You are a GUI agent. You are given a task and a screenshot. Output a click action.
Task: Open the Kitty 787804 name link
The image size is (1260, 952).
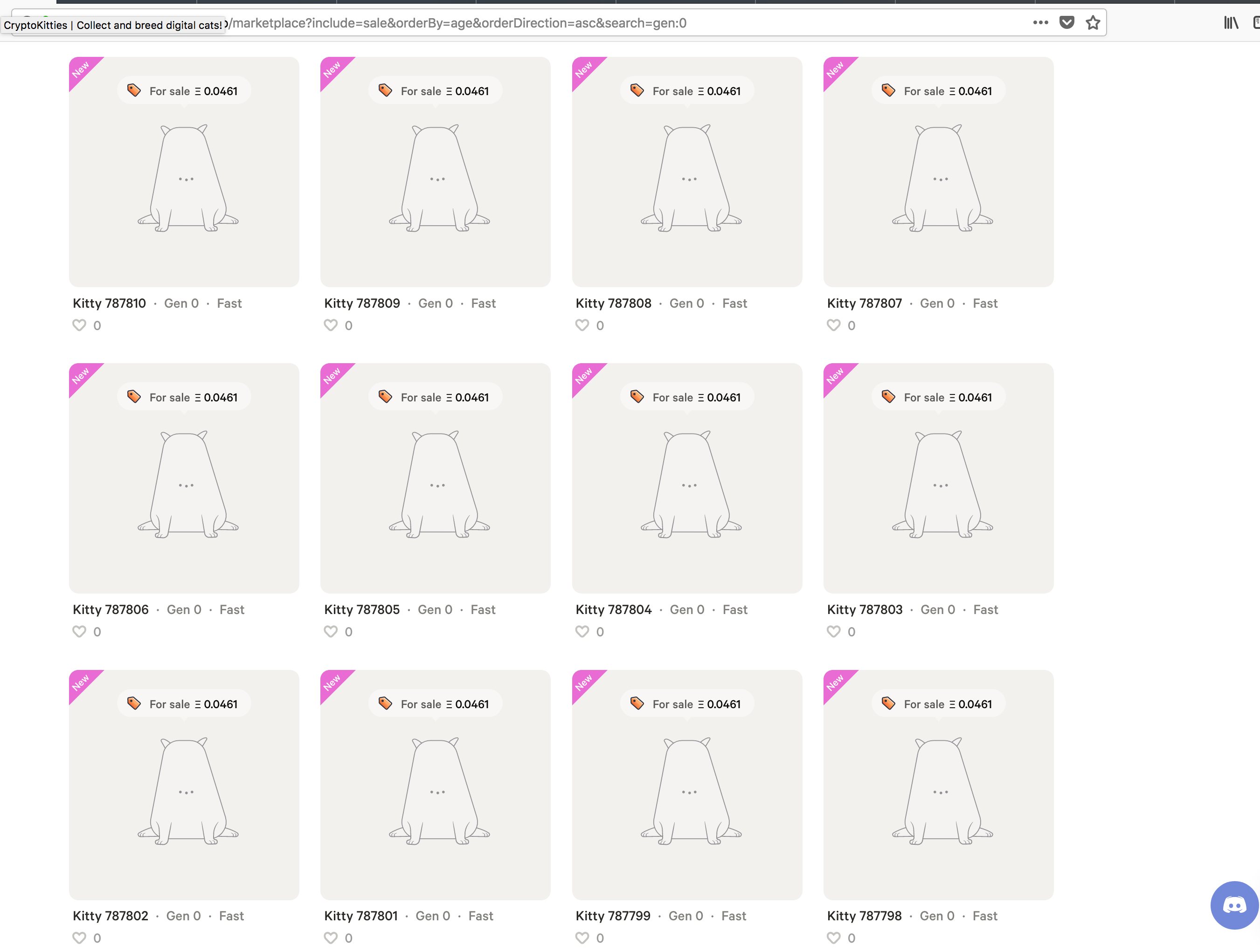[x=614, y=610]
